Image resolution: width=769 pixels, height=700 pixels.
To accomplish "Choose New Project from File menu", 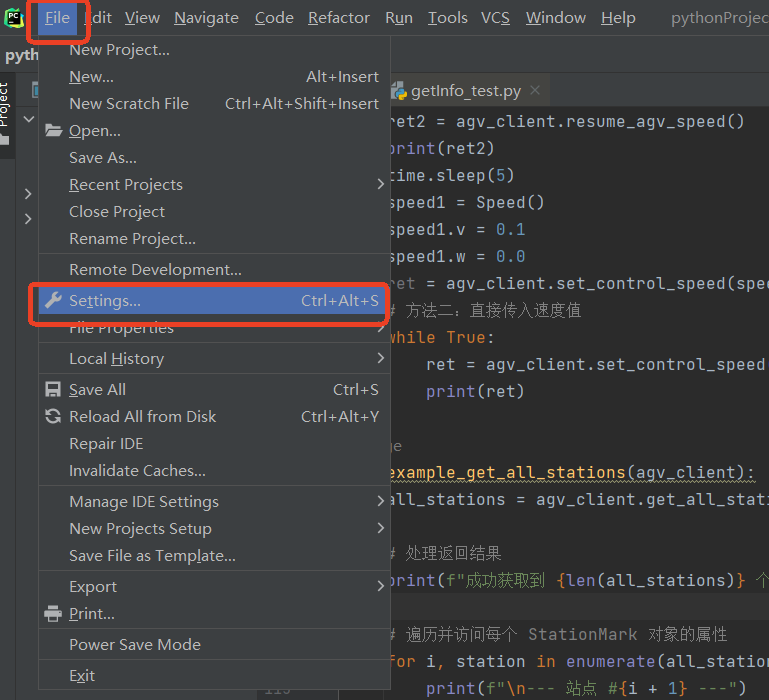I will [119, 50].
